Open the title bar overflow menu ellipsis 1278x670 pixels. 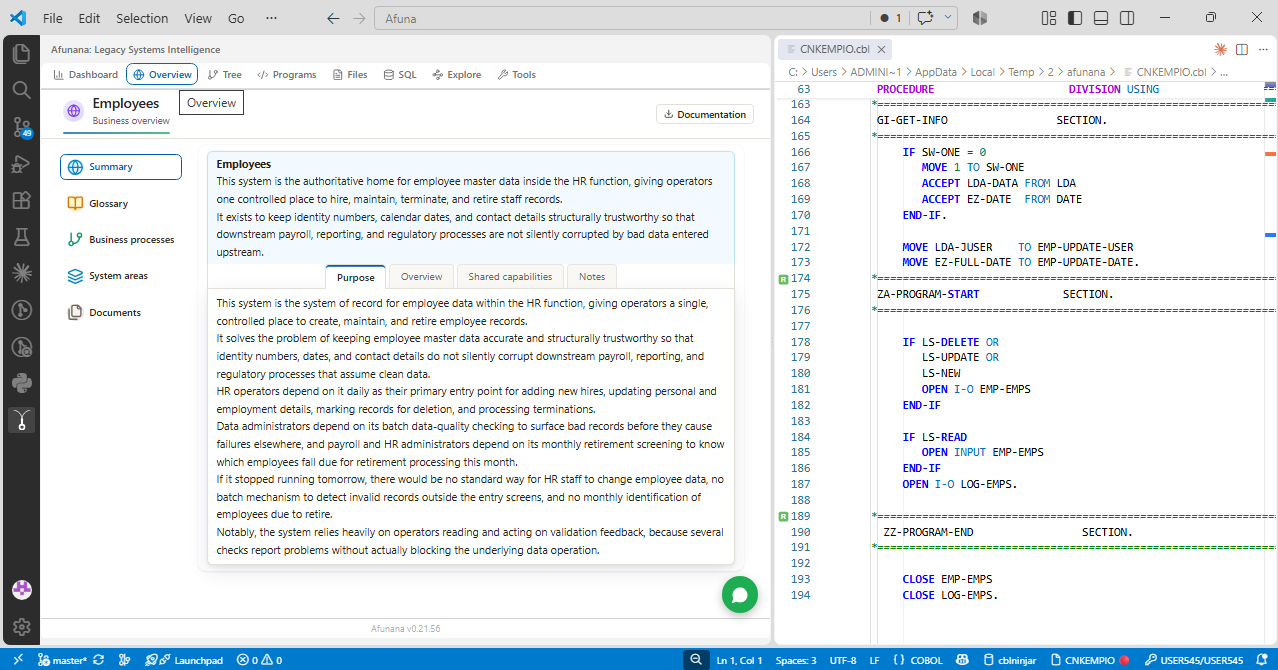272,18
